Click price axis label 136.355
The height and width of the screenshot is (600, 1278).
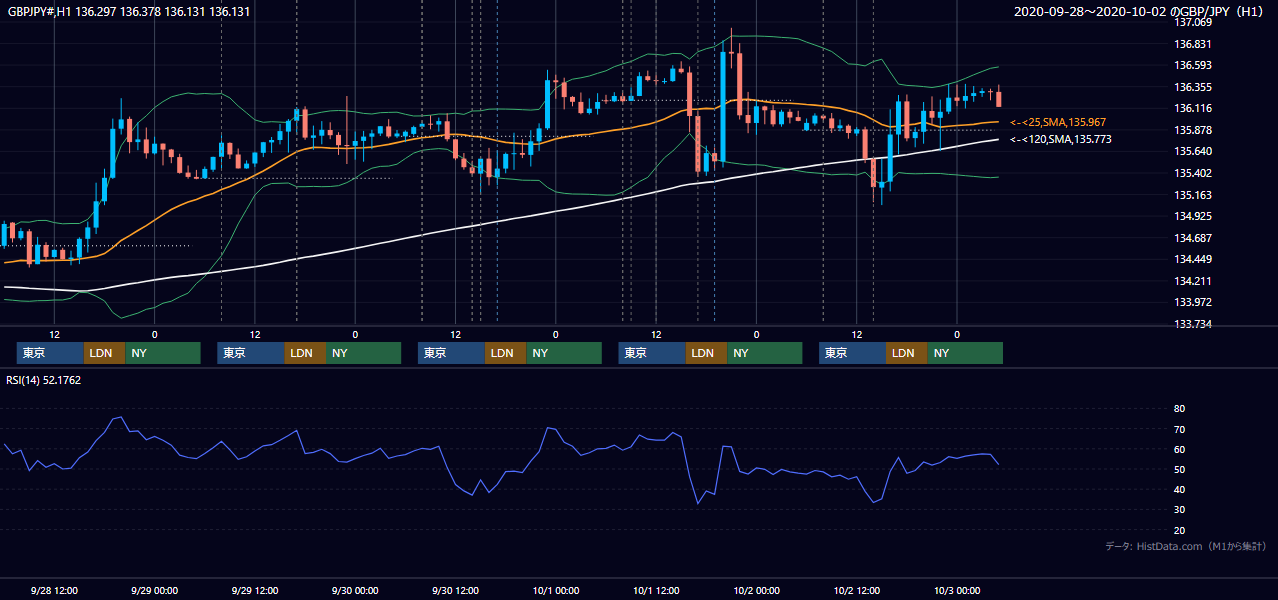coord(1194,87)
